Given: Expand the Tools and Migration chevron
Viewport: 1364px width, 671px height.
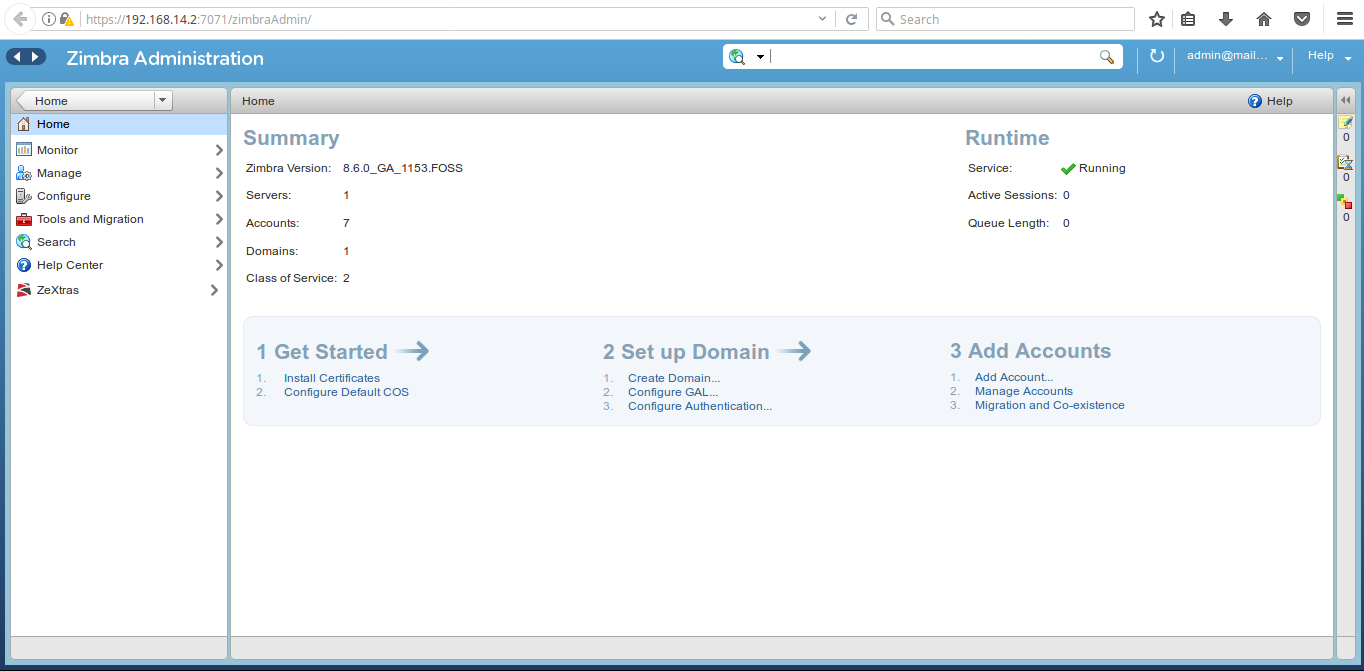Looking at the screenshot, I should (x=219, y=219).
